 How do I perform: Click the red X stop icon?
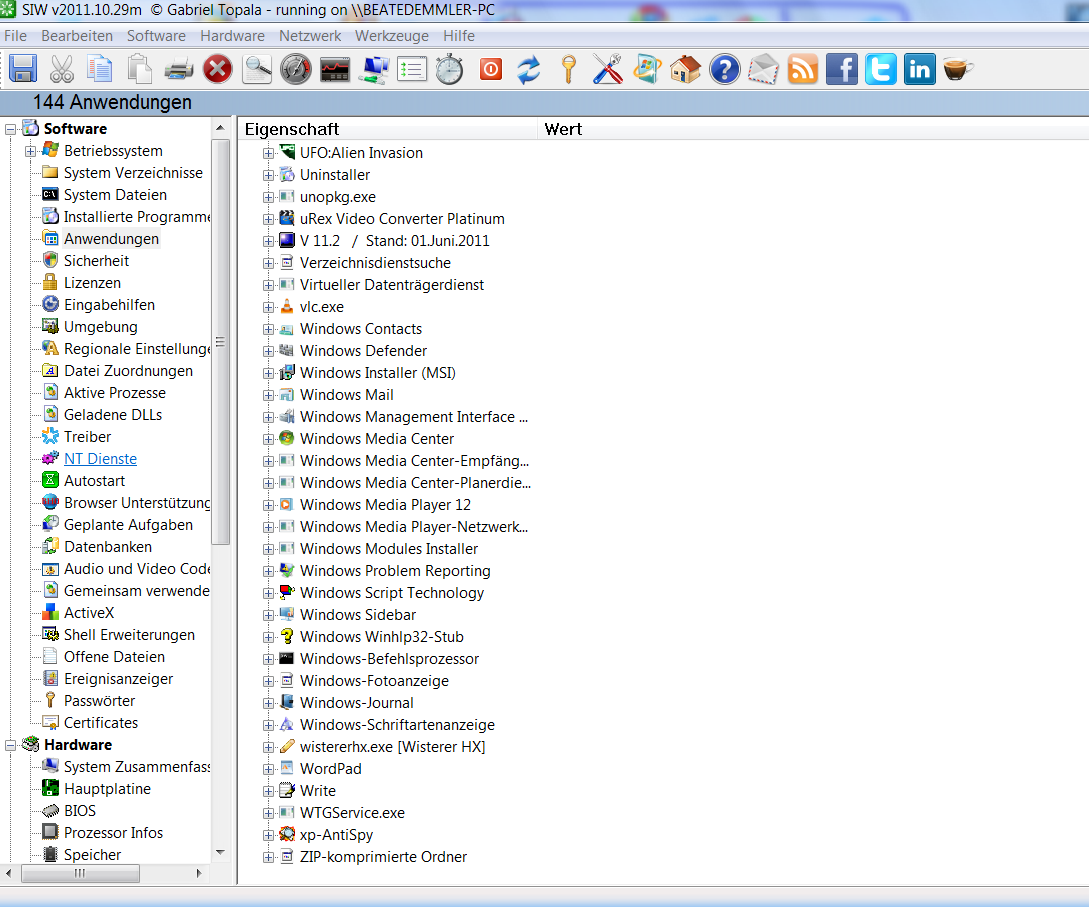(x=217, y=69)
